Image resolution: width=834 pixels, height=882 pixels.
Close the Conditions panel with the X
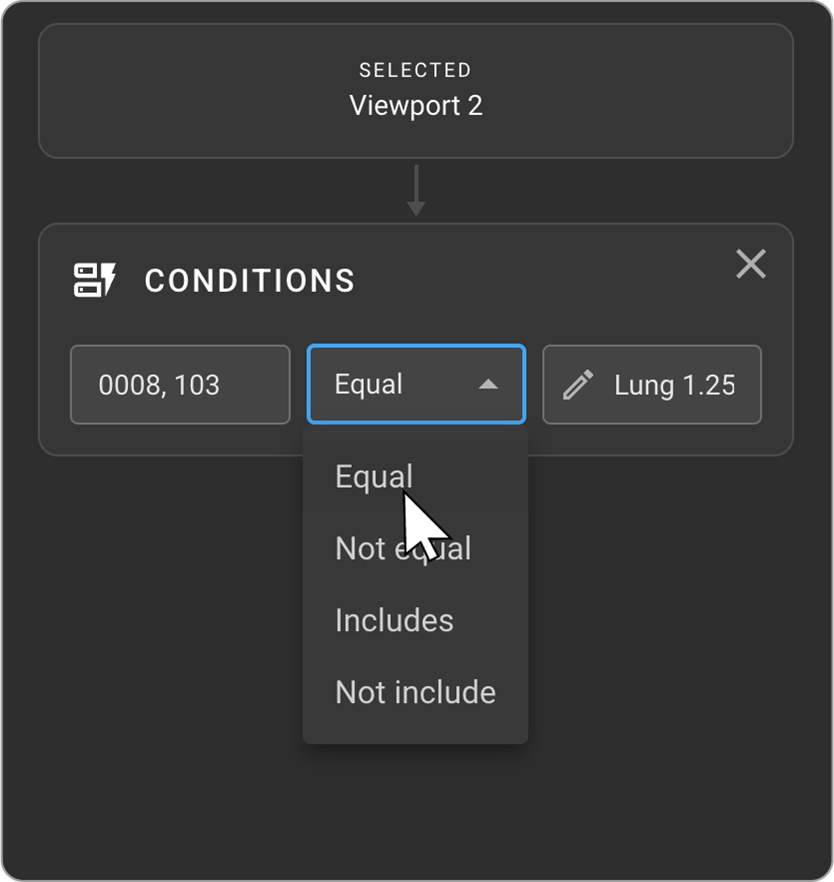(751, 264)
